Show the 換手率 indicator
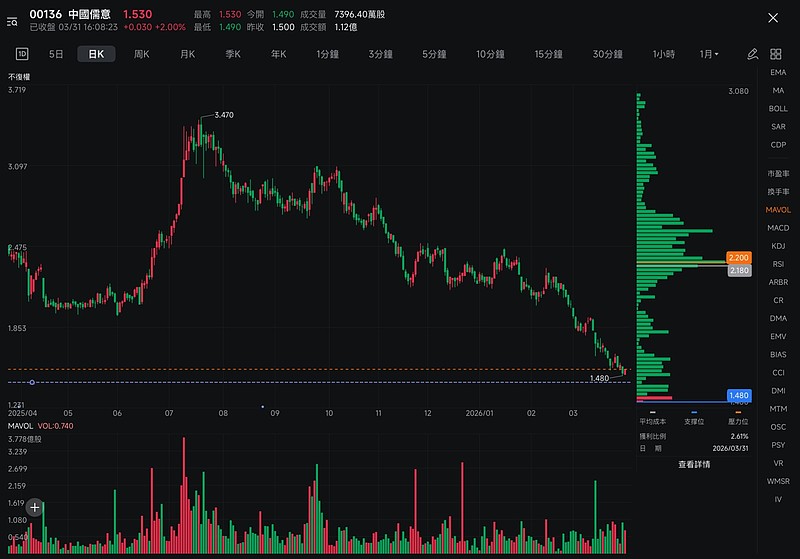The width and height of the screenshot is (800, 559). (778, 192)
